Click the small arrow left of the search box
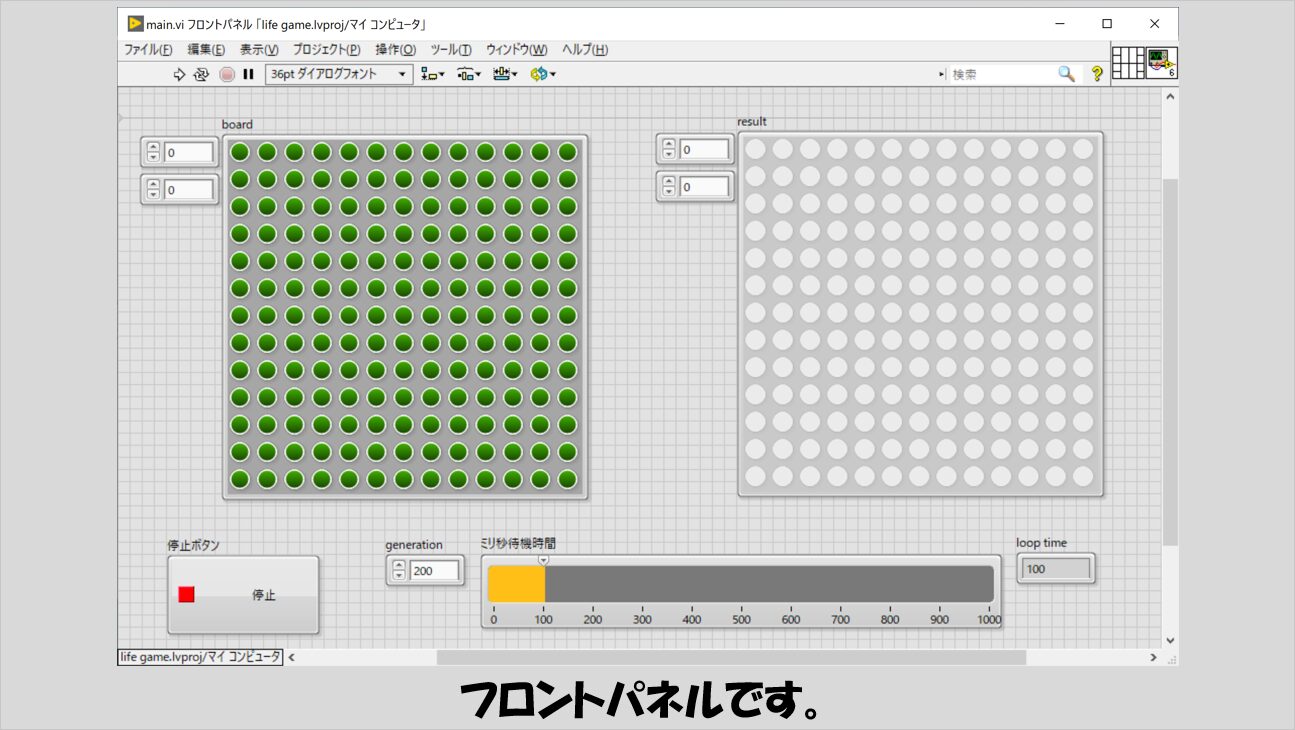Screen dimensions: 1295x730 941,74
